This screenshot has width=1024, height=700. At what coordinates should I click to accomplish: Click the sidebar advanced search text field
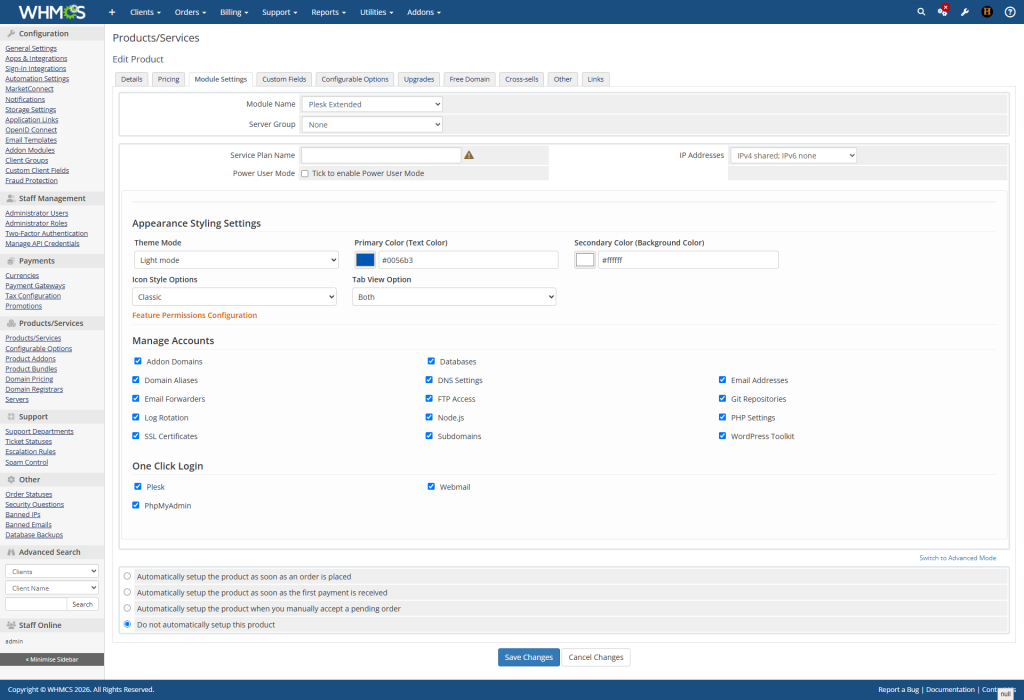tap(36, 604)
